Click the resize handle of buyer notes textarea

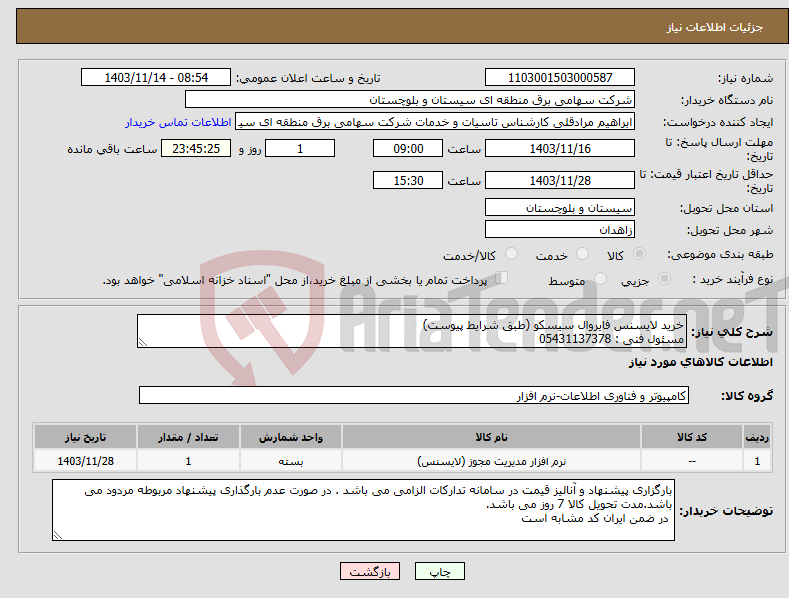pyautogui.click(x=58, y=536)
